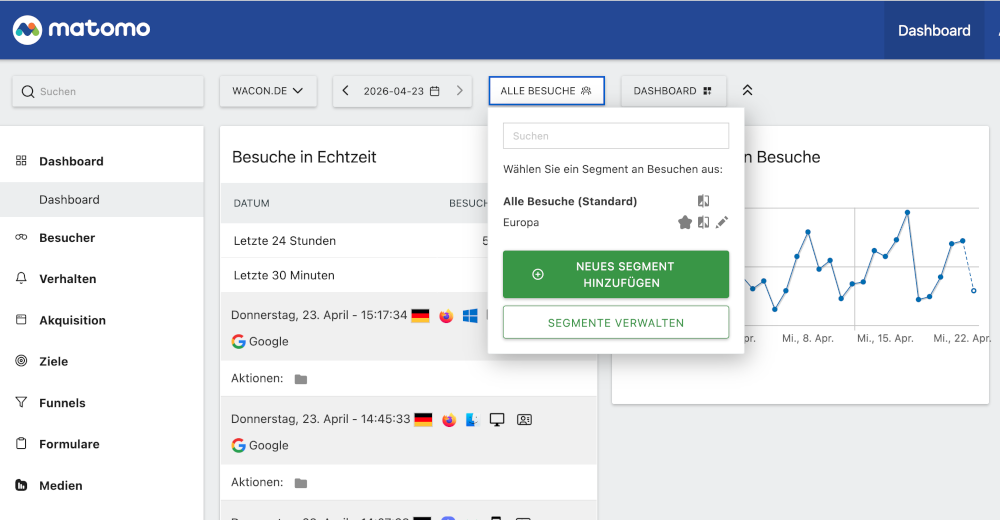The width and height of the screenshot is (1000, 520).
Task: Collapse the top controls with double chevron
Action: coord(747,90)
